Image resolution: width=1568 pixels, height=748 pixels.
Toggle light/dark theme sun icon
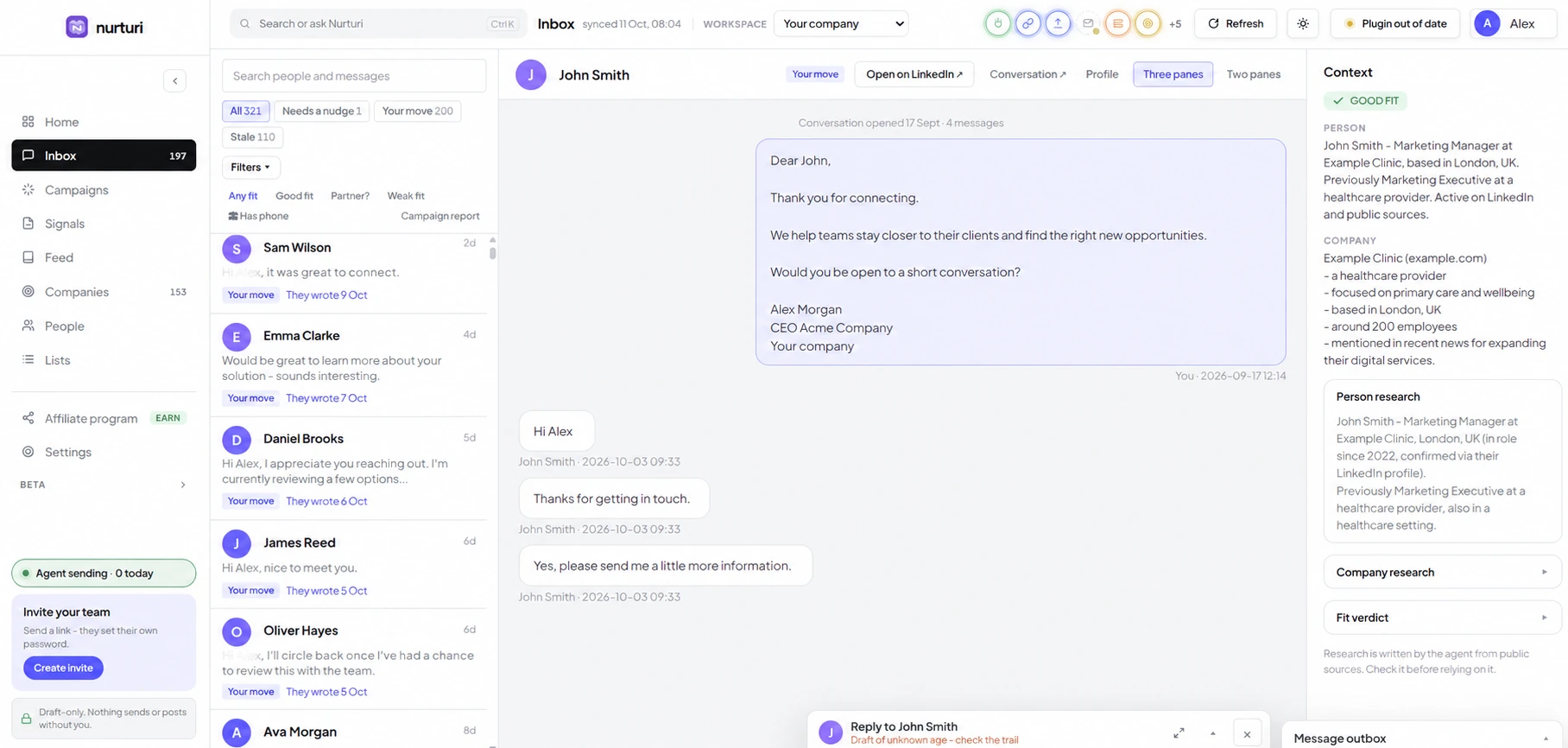coord(1303,23)
